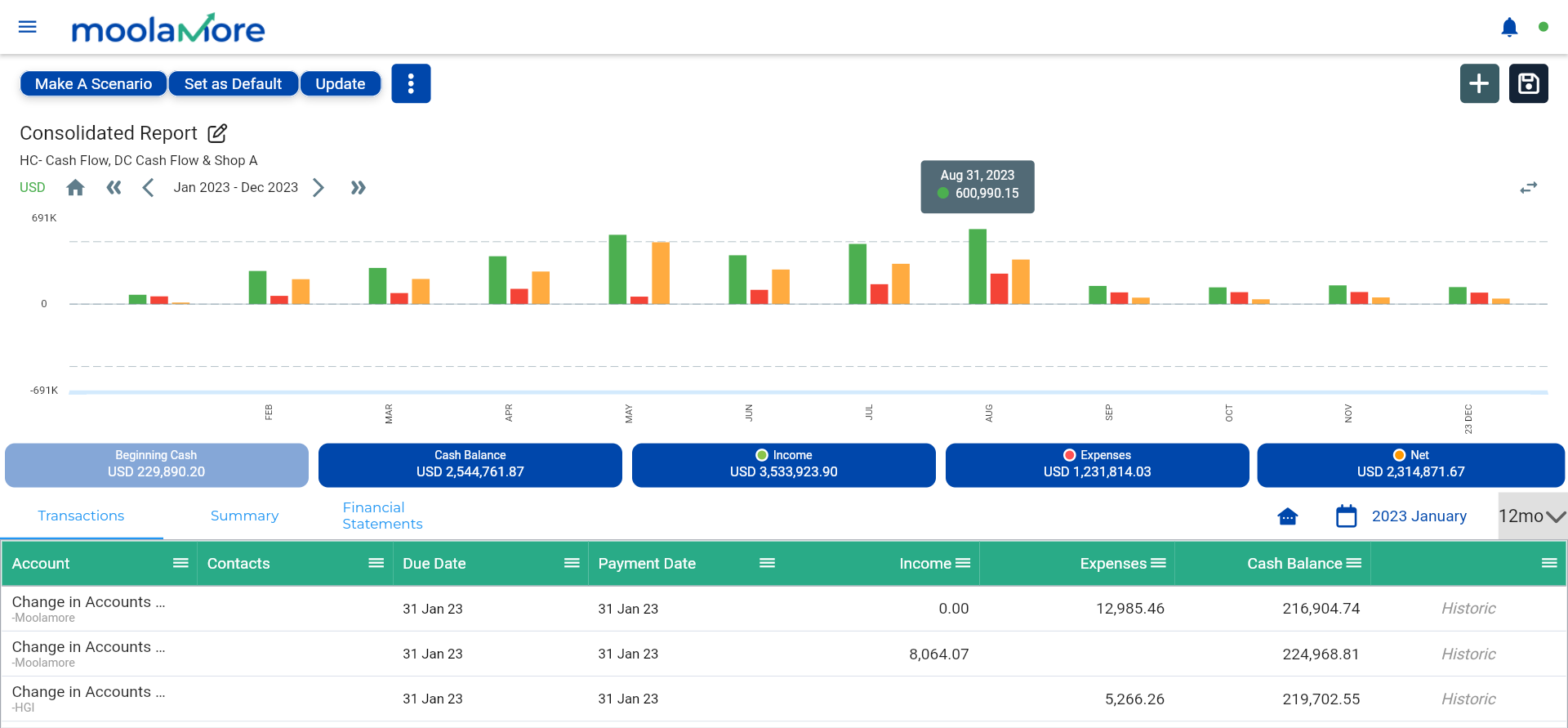The width and height of the screenshot is (1568, 728).
Task: Toggle the Income series card
Action: click(x=783, y=465)
